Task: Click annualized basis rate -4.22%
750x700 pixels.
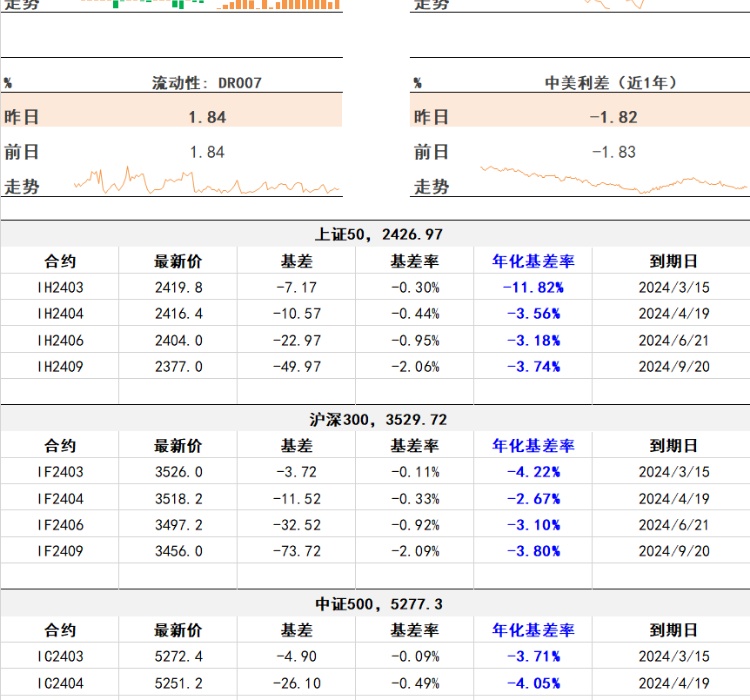Action: coord(533,472)
